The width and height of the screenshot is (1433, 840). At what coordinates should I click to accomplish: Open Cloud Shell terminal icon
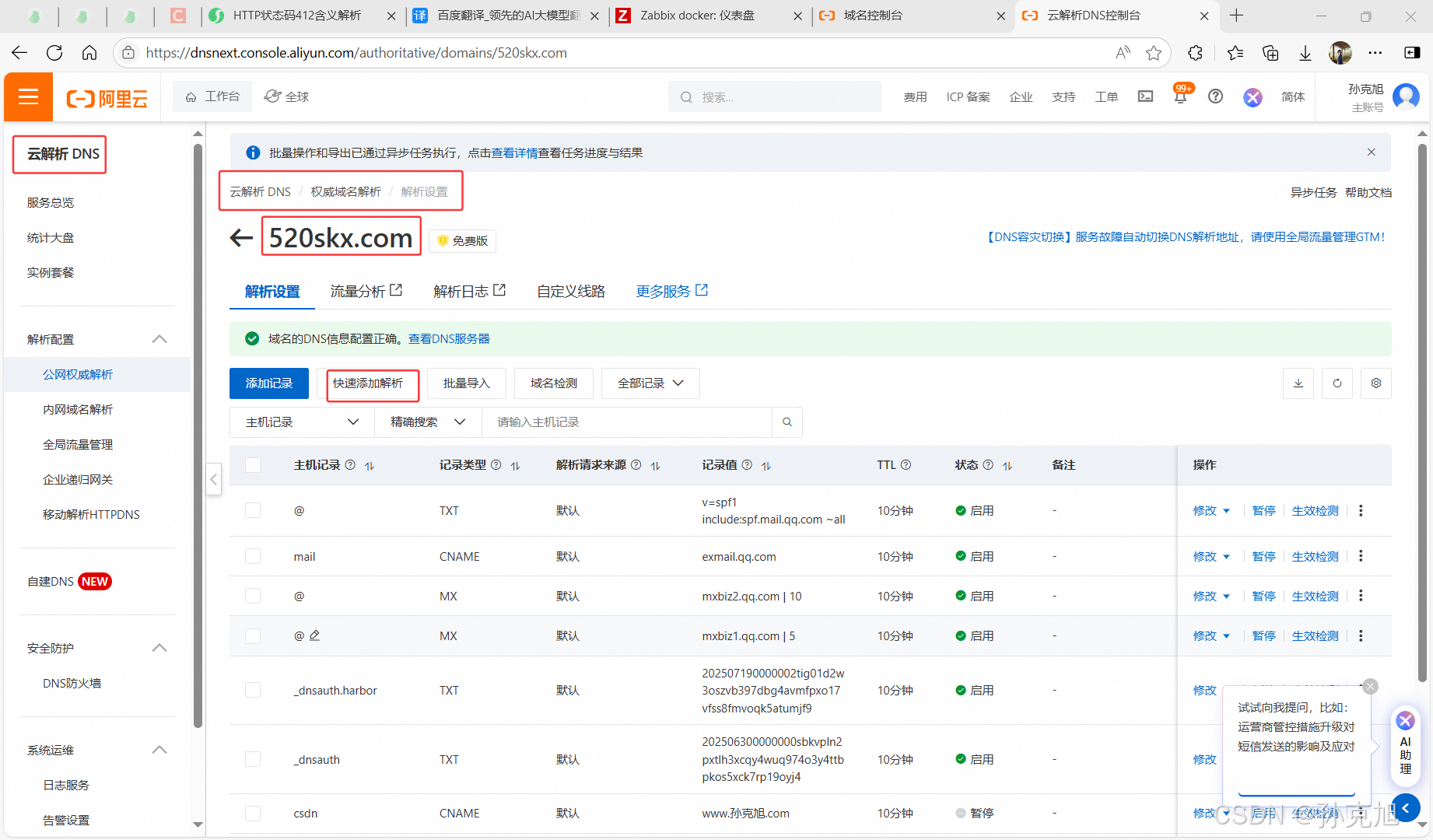1145,96
